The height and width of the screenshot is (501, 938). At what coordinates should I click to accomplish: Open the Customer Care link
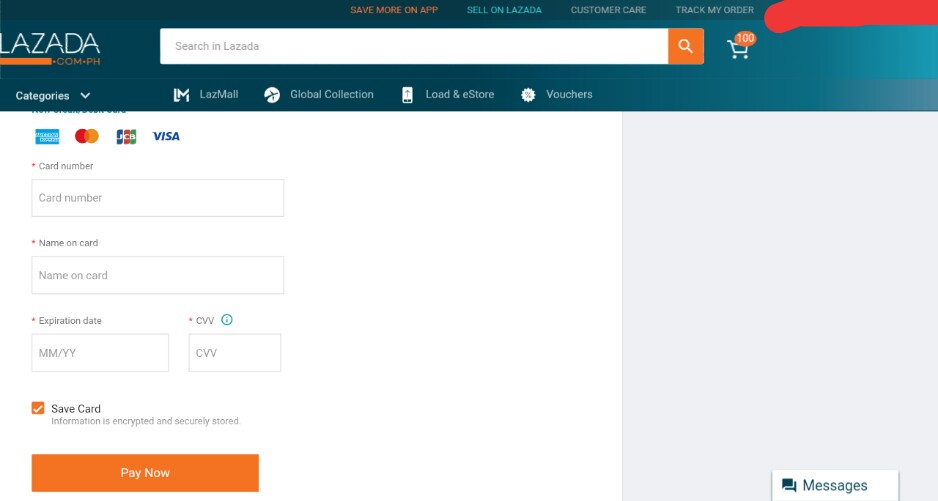pyautogui.click(x=608, y=10)
